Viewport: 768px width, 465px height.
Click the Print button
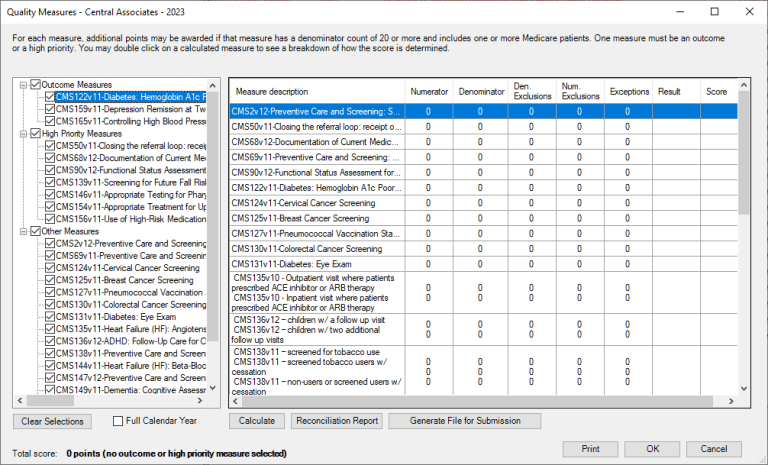pos(590,449)
